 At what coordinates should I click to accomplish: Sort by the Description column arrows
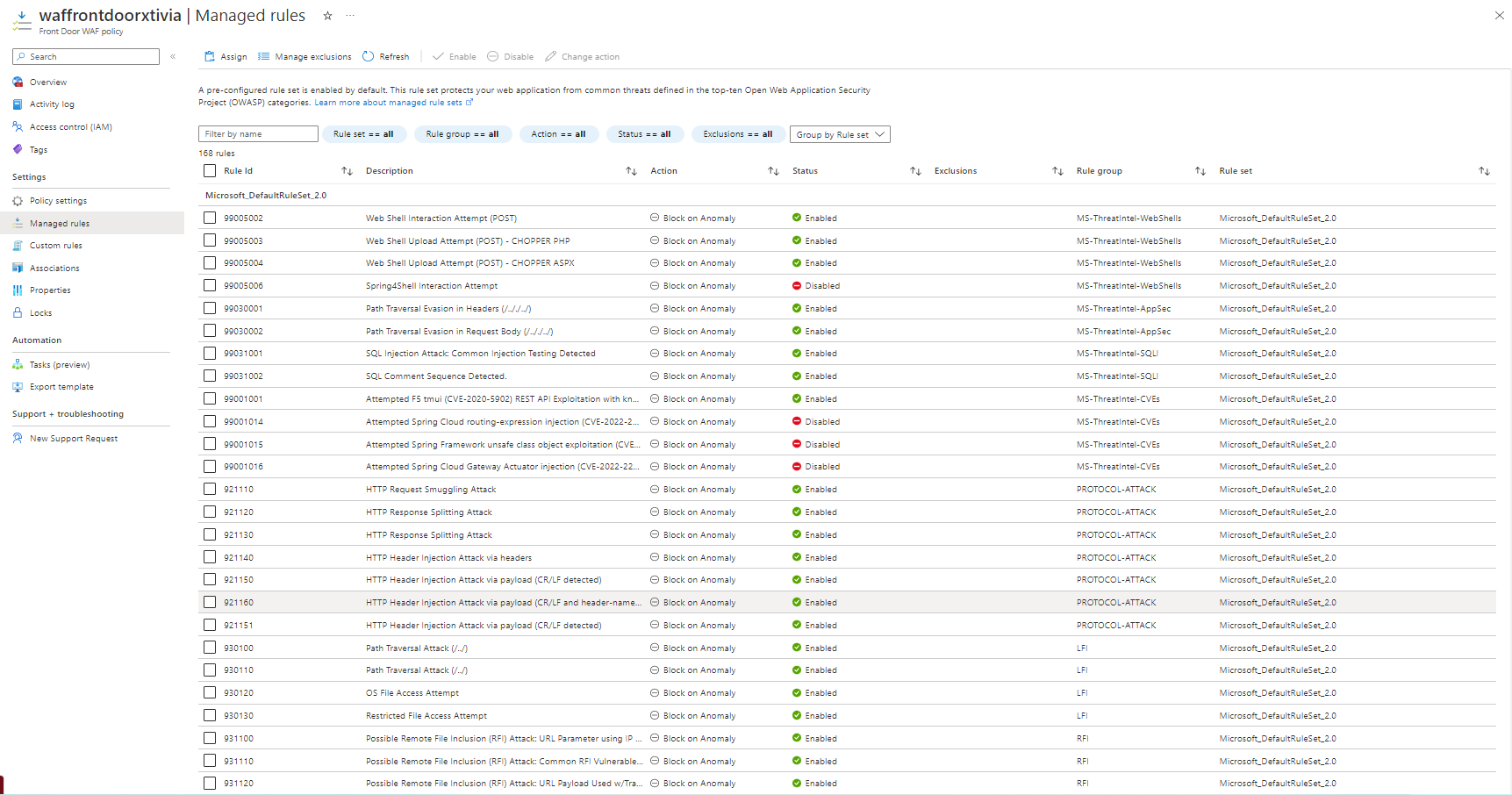pos(631,171)
